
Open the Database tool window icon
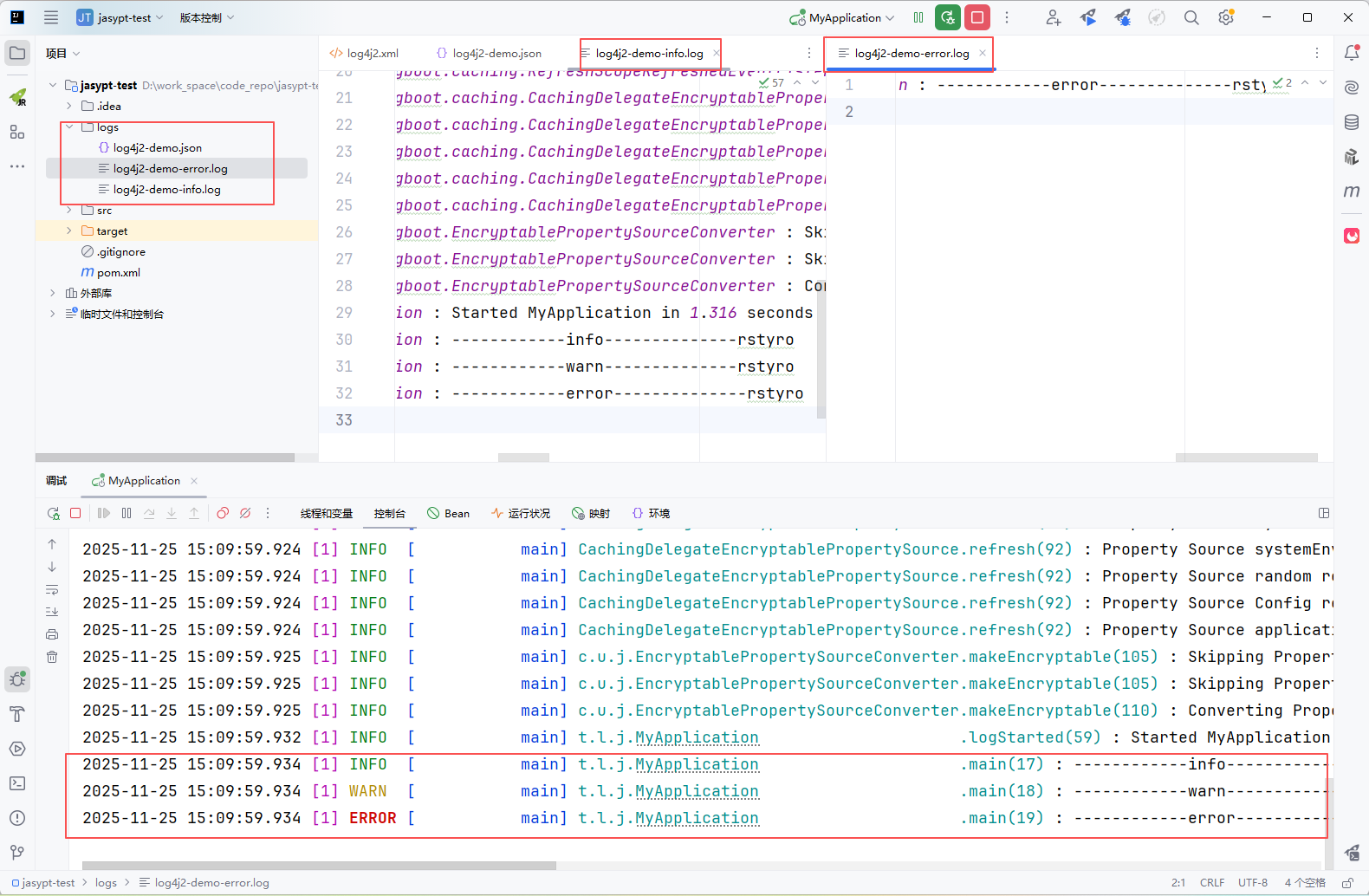(x=1352, y=122)
